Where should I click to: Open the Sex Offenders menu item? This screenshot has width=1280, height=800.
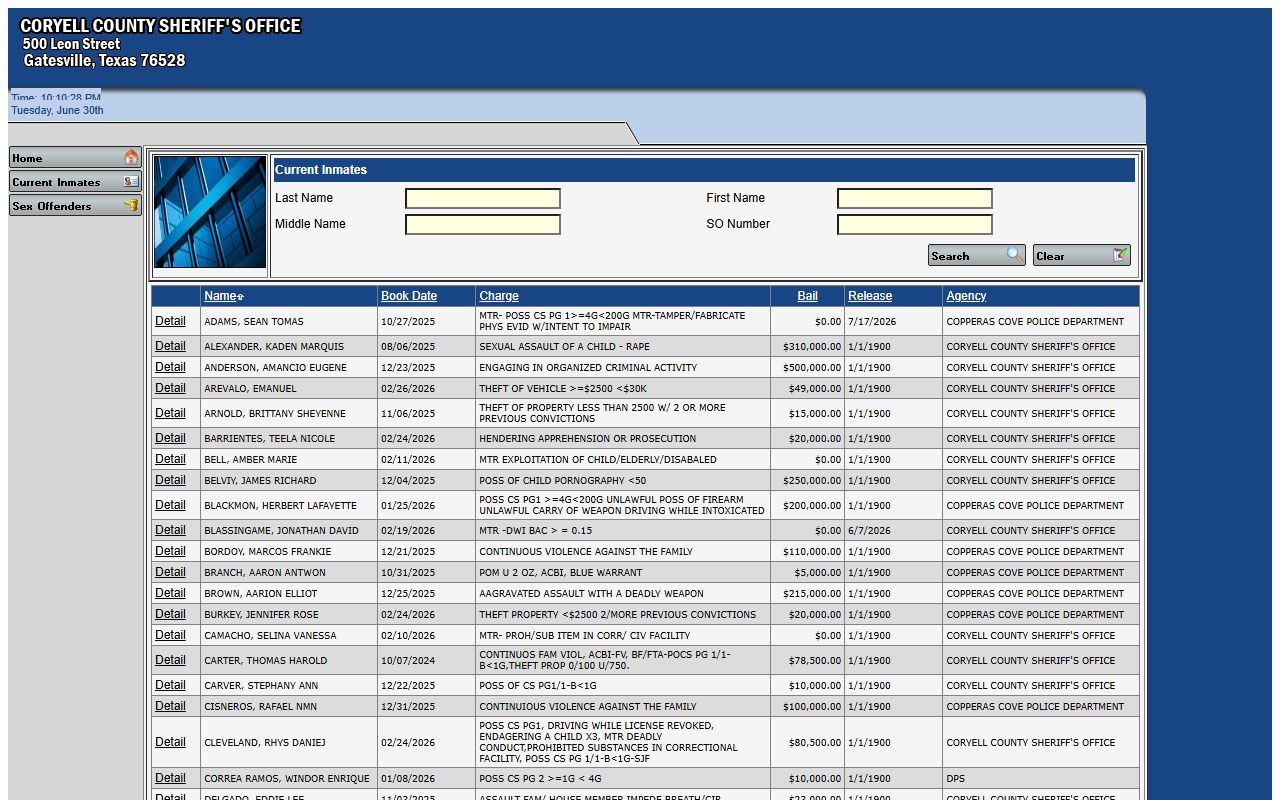(75, 206)
